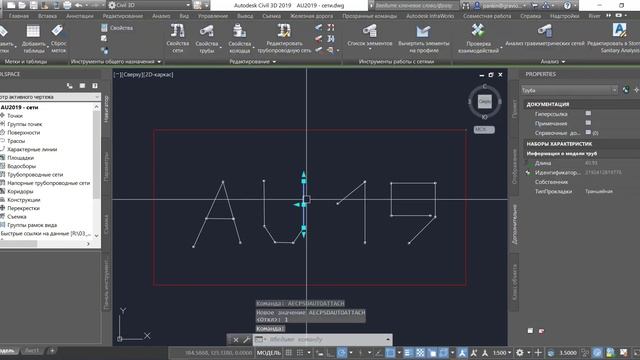Switch to Вставка ribbon tab
640x360 pixels.
point(47,16)
